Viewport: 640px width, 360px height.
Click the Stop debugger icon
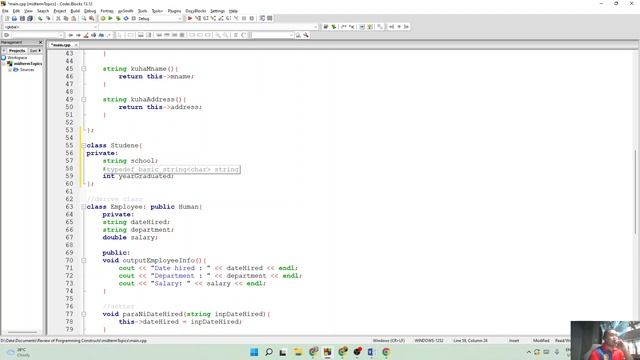(x=252, y=18)
